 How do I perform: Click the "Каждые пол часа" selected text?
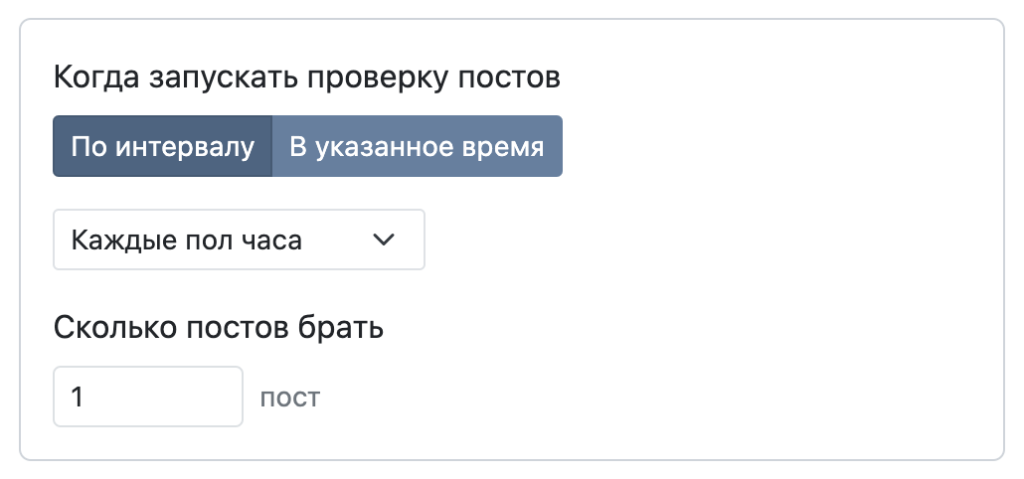point(187,240)
